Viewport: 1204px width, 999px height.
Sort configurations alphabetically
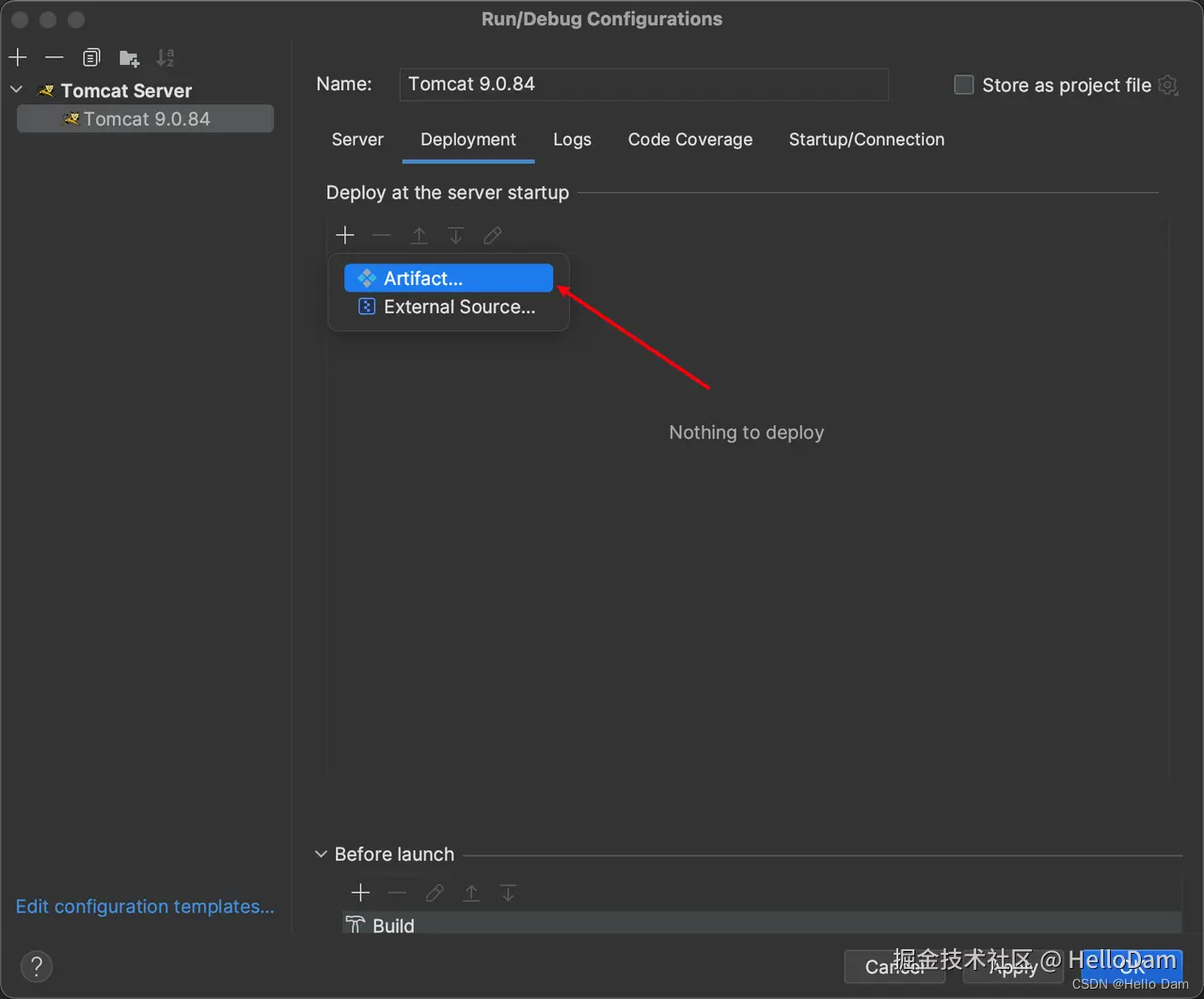[166, 58]
